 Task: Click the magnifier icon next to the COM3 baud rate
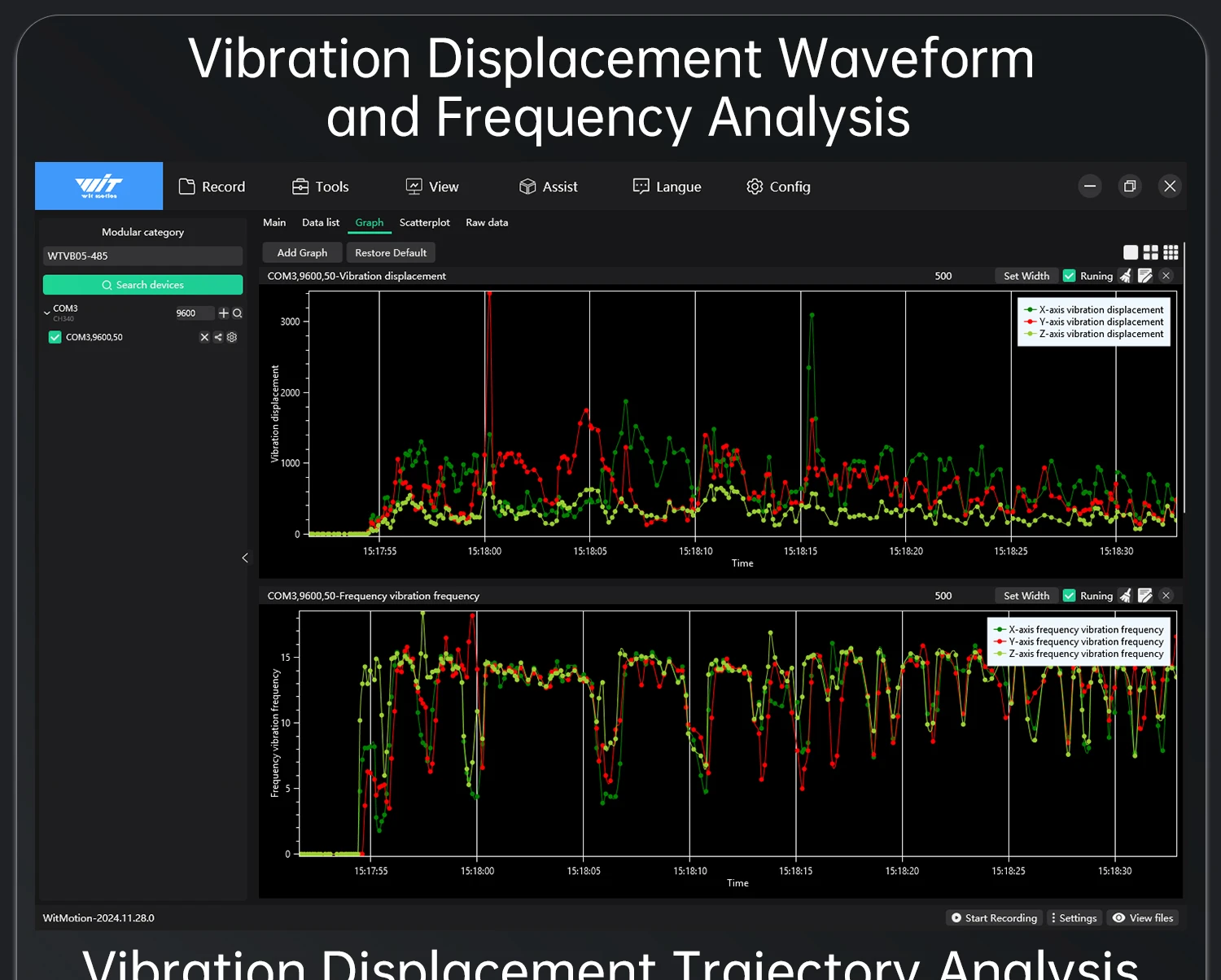click(237, 313)
